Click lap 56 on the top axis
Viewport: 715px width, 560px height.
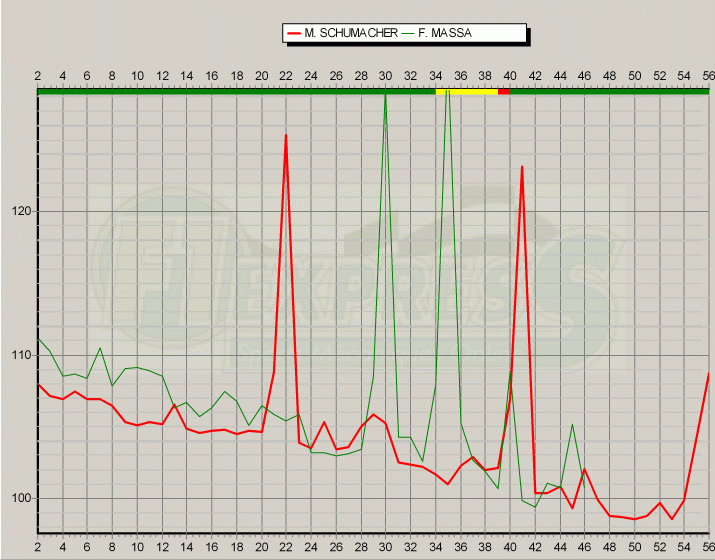point(708,76)
